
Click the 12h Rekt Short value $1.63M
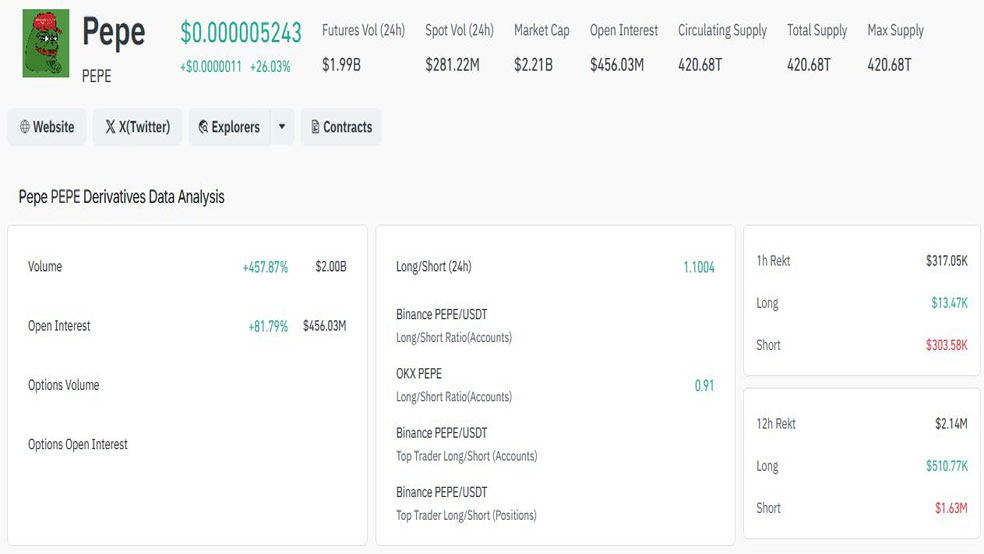(950, 508)
